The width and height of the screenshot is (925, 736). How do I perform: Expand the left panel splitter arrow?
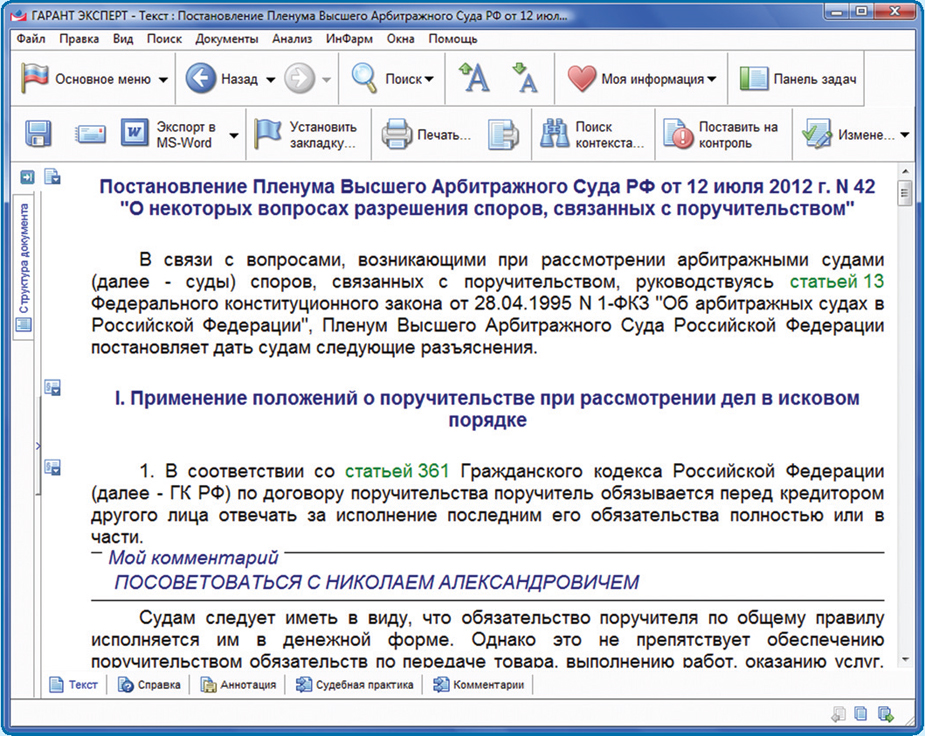pyautogui.click(x=37, y=446)
